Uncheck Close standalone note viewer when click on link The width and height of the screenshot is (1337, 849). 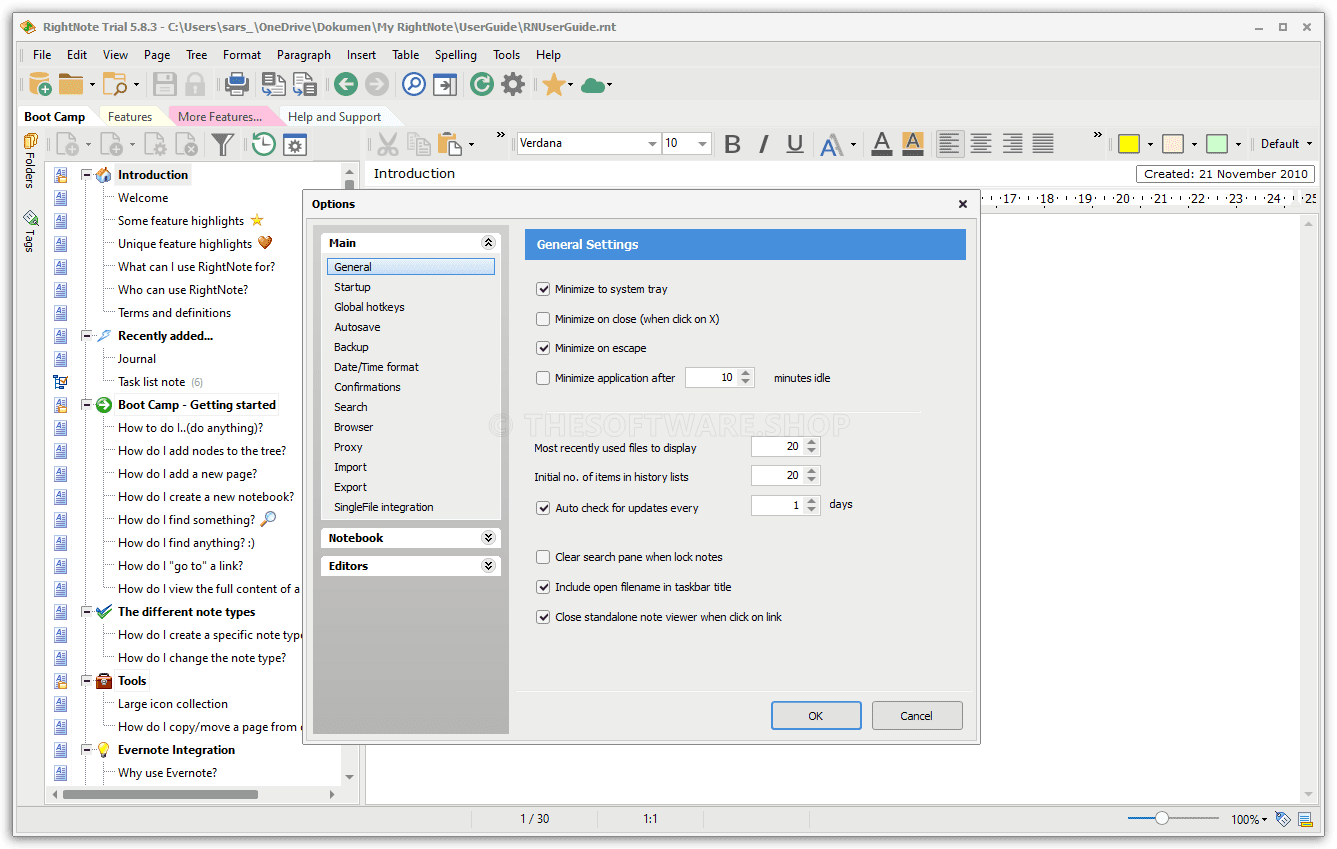(543, 617)
